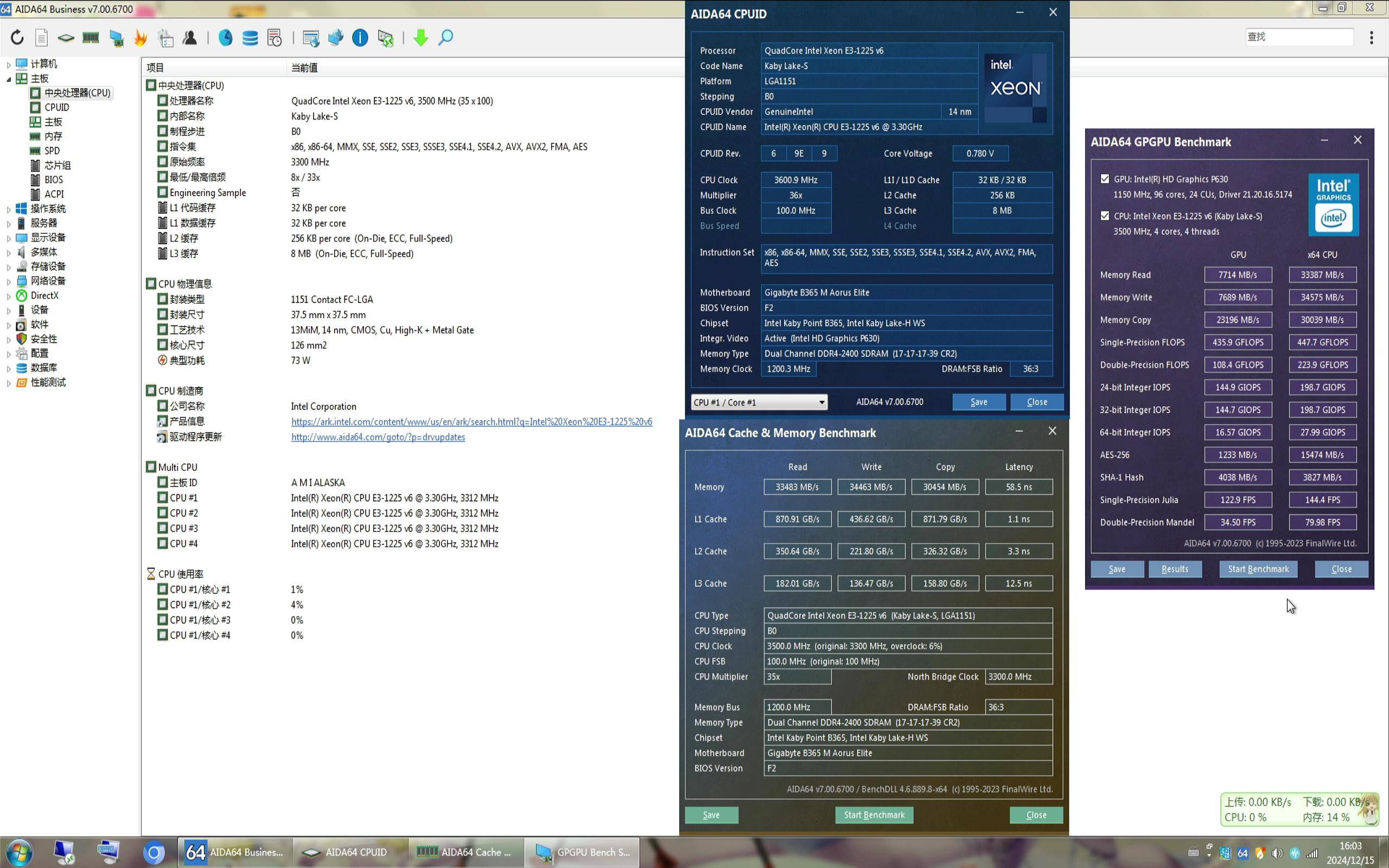Image resolution: width=1389 pixels, height=868 pixels.
Task: Open the blue database stack toolbar icon
Action: click(x=250, y=38)
